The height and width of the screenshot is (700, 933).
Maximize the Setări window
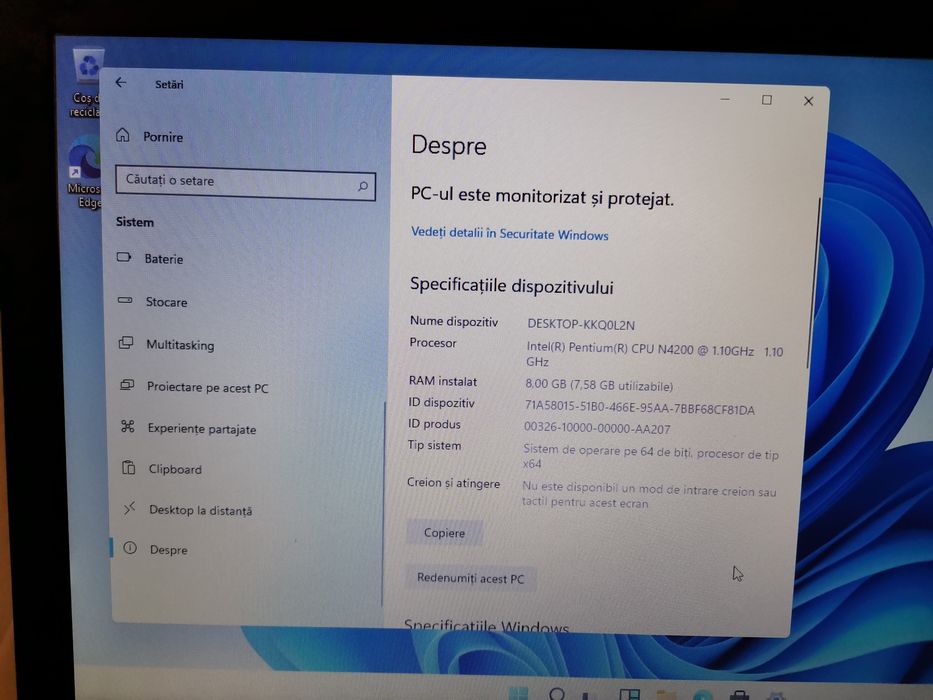766,100
